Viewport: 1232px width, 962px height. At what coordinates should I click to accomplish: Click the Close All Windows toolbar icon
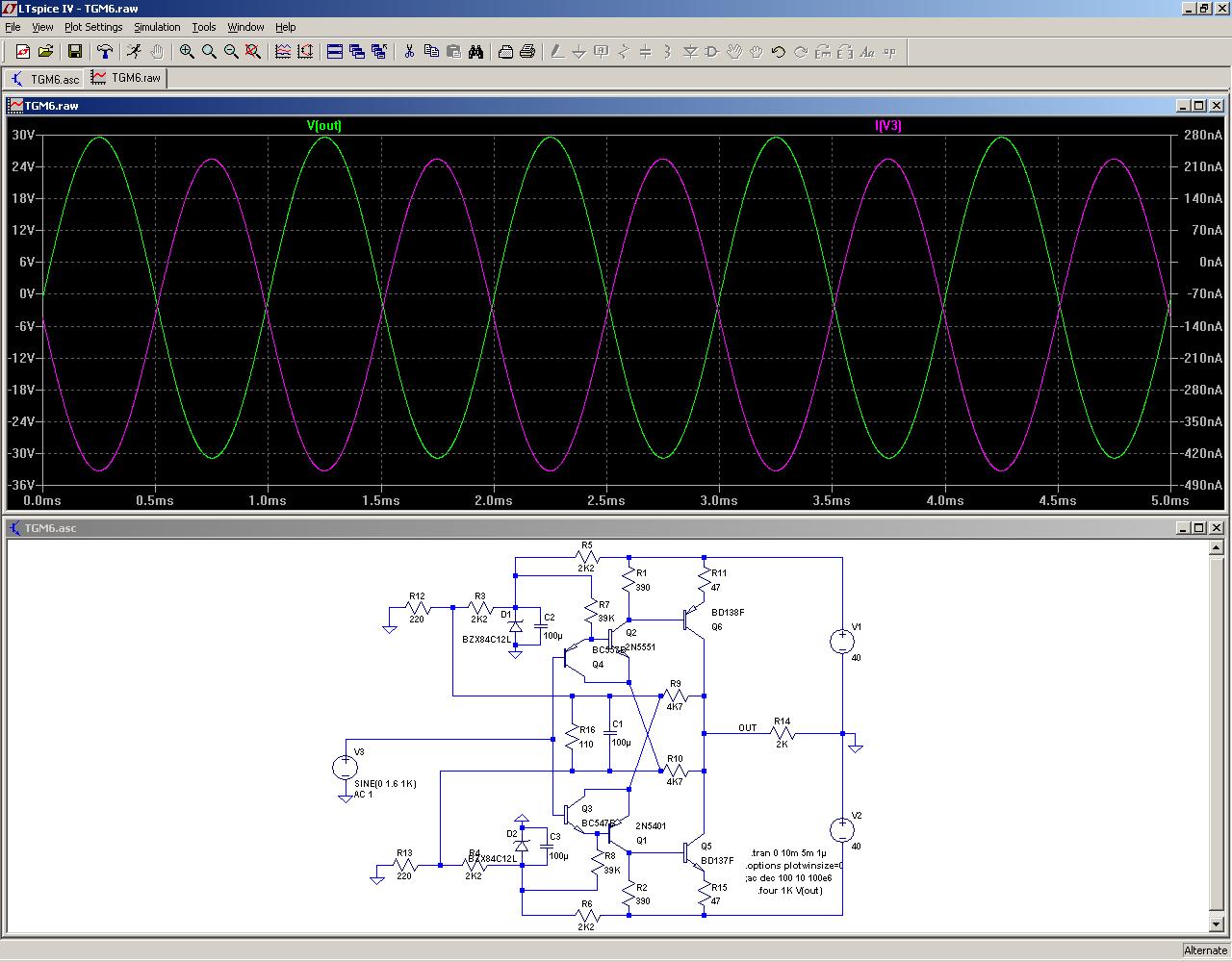[379, 52]
